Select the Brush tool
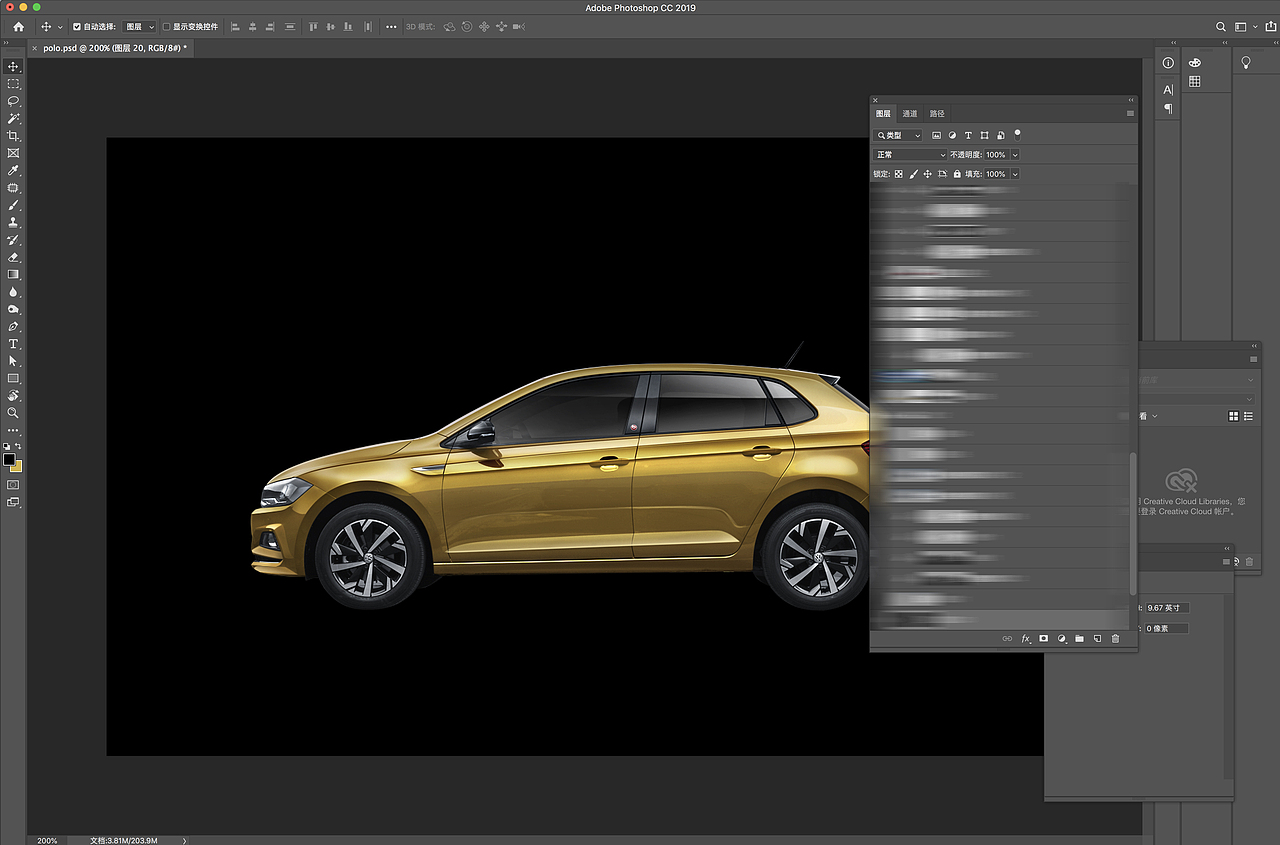This screenshot has height=845, width=1280. click(13, 205)
